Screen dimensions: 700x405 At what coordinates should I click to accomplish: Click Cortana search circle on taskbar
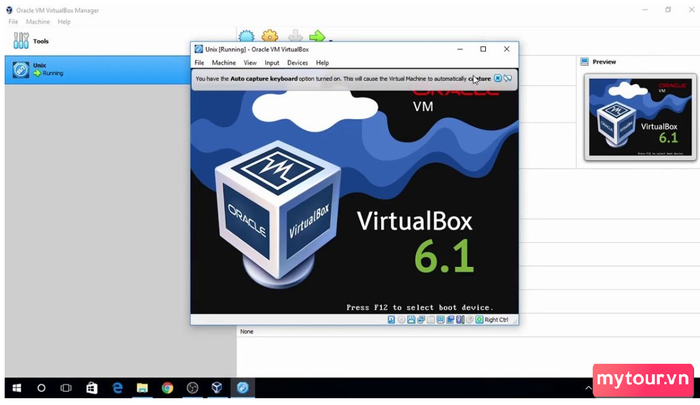pyautogui.click(x=41, y=388)
